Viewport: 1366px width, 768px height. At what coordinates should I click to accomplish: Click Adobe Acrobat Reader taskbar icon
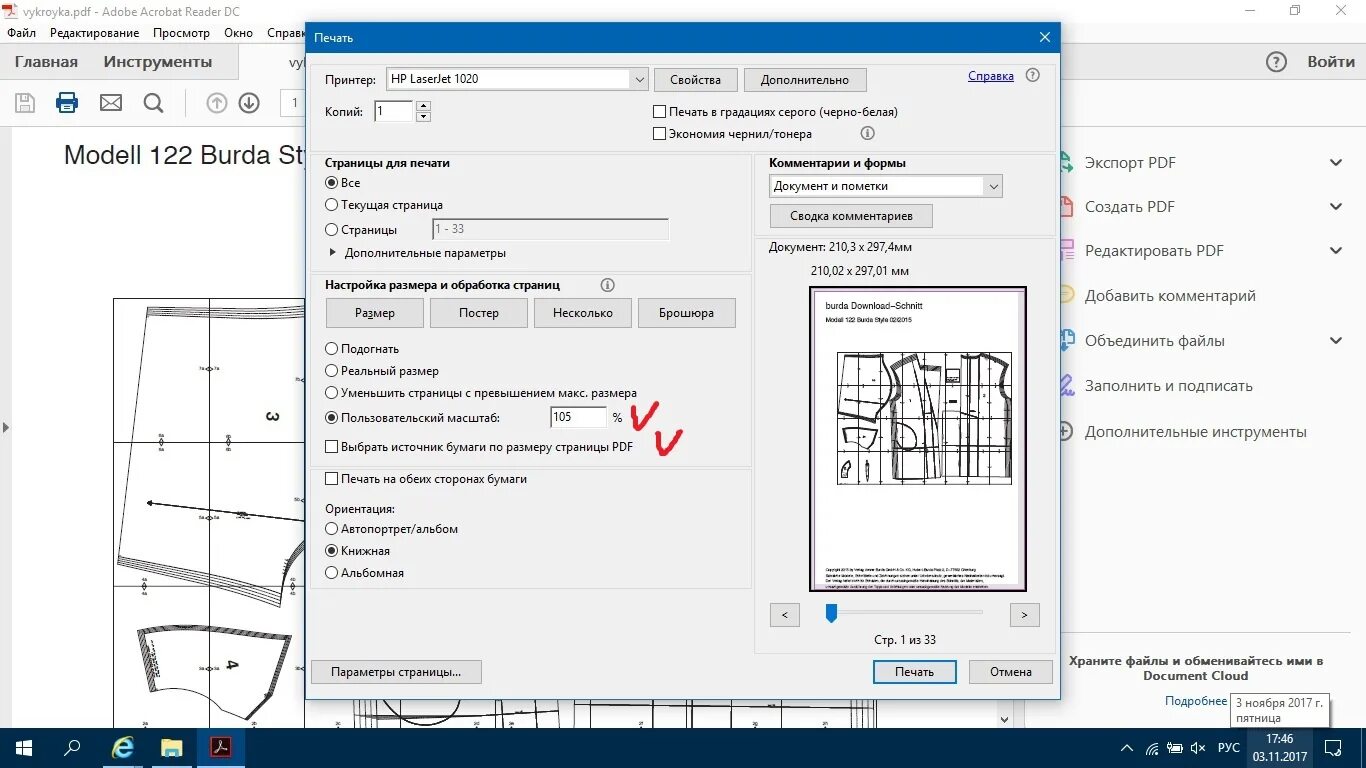[220, 748]
